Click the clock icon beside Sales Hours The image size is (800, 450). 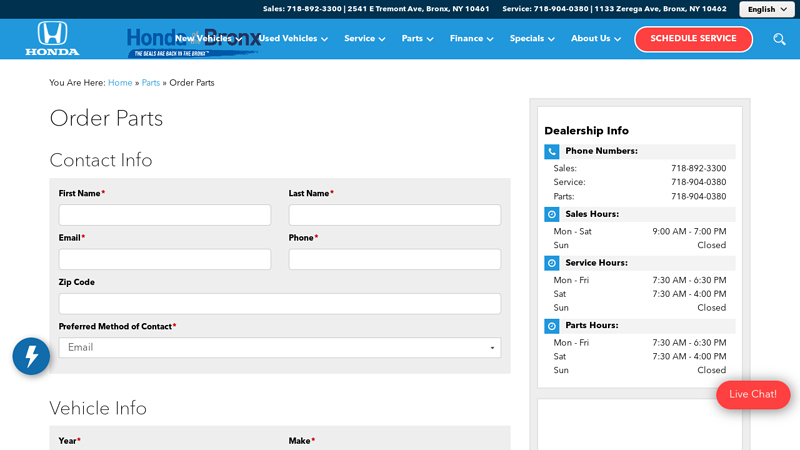(552, 214)
